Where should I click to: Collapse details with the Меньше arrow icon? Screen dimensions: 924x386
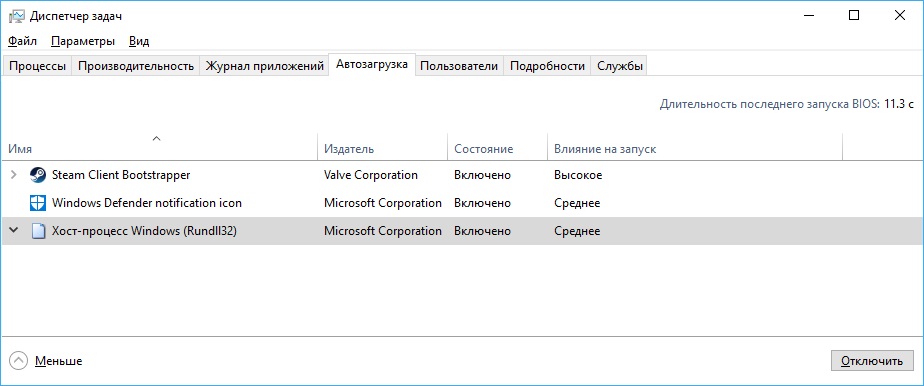[18, 361]
